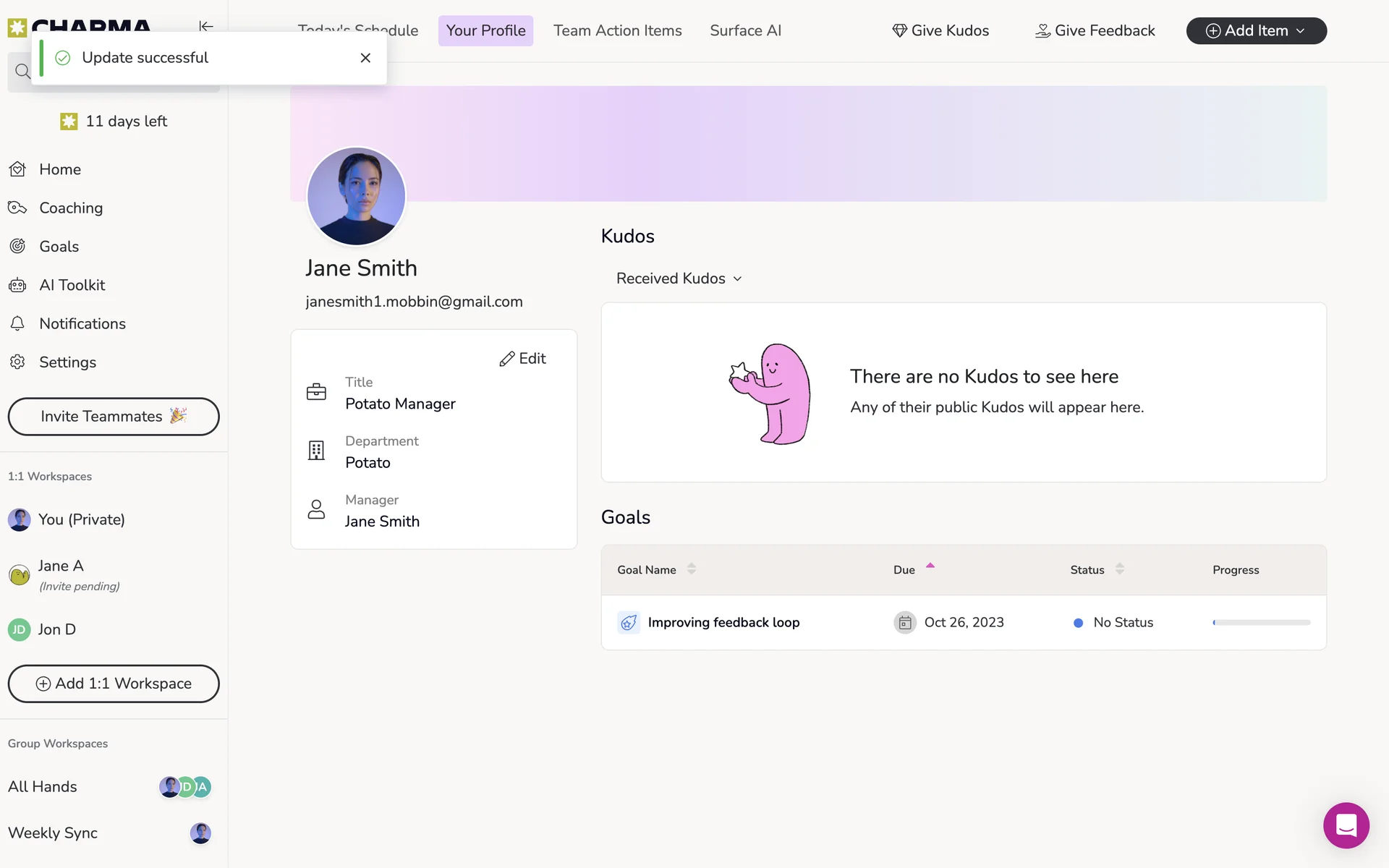
Task: Click the Improving feedback loop goal icon
Action: 629,623
